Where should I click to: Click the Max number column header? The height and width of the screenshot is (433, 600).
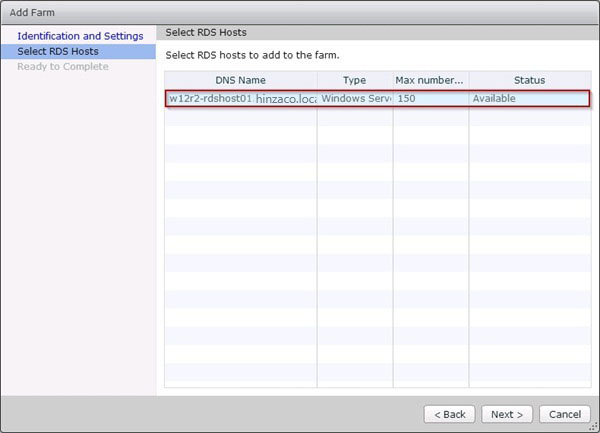click(430, 80)
